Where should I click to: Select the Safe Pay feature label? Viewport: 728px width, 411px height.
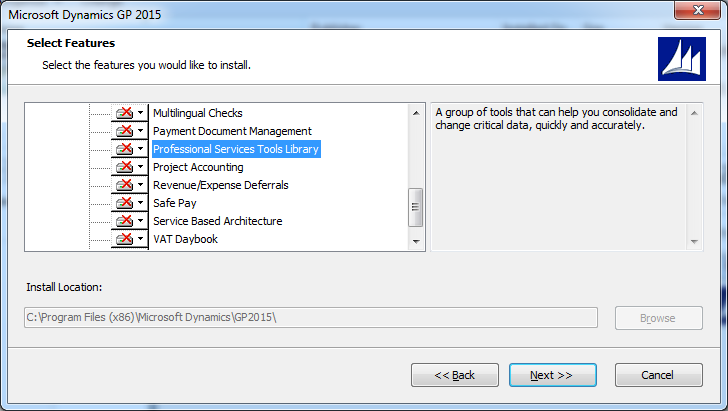(175, 203)
